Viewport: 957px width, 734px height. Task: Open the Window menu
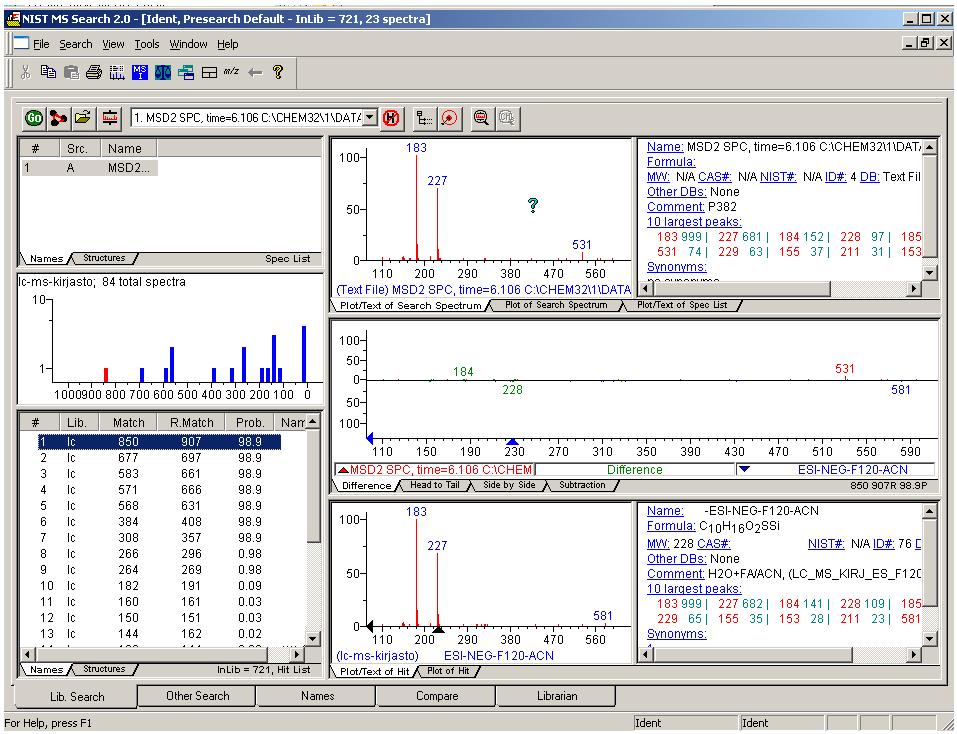[188, 44]
